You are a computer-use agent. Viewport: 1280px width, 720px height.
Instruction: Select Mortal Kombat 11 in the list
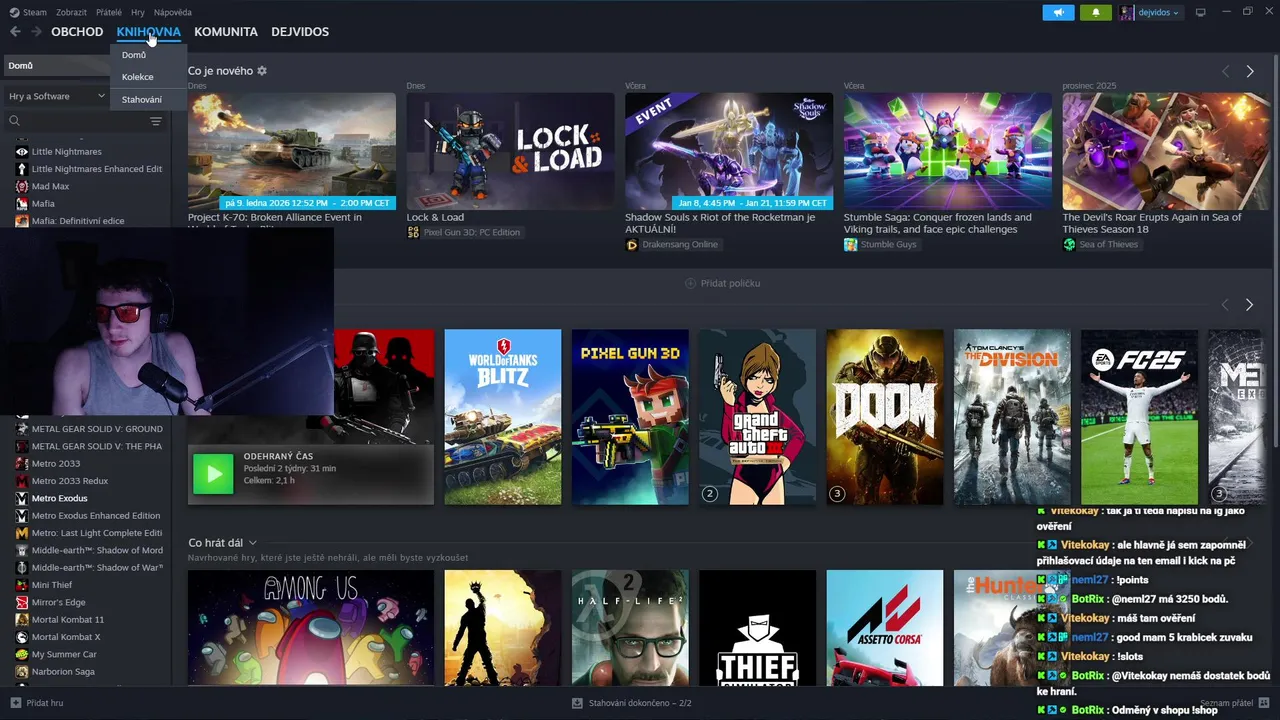pyautogui.click(x=68, y=619)
